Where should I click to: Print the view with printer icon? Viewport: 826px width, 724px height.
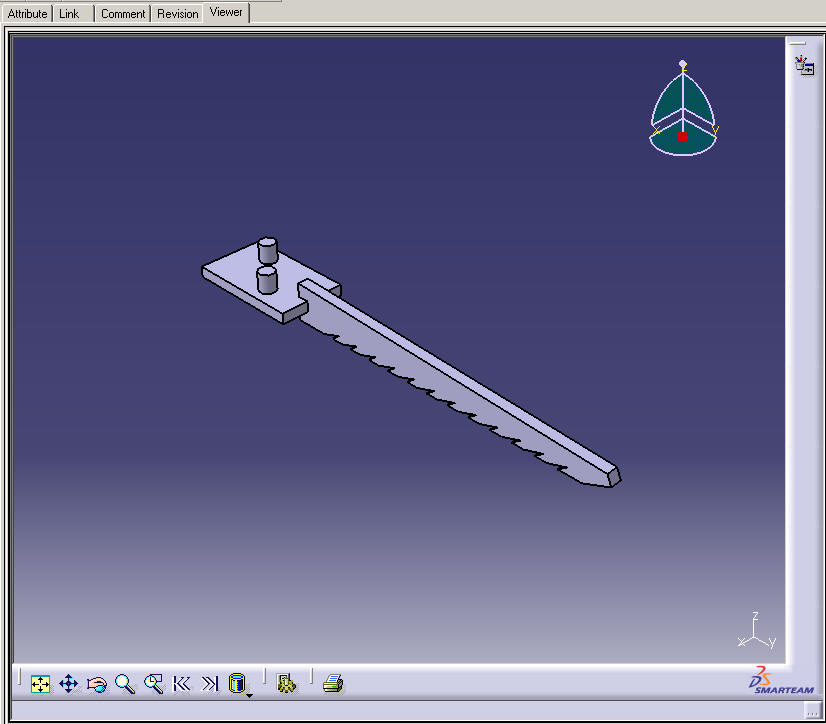333,684
